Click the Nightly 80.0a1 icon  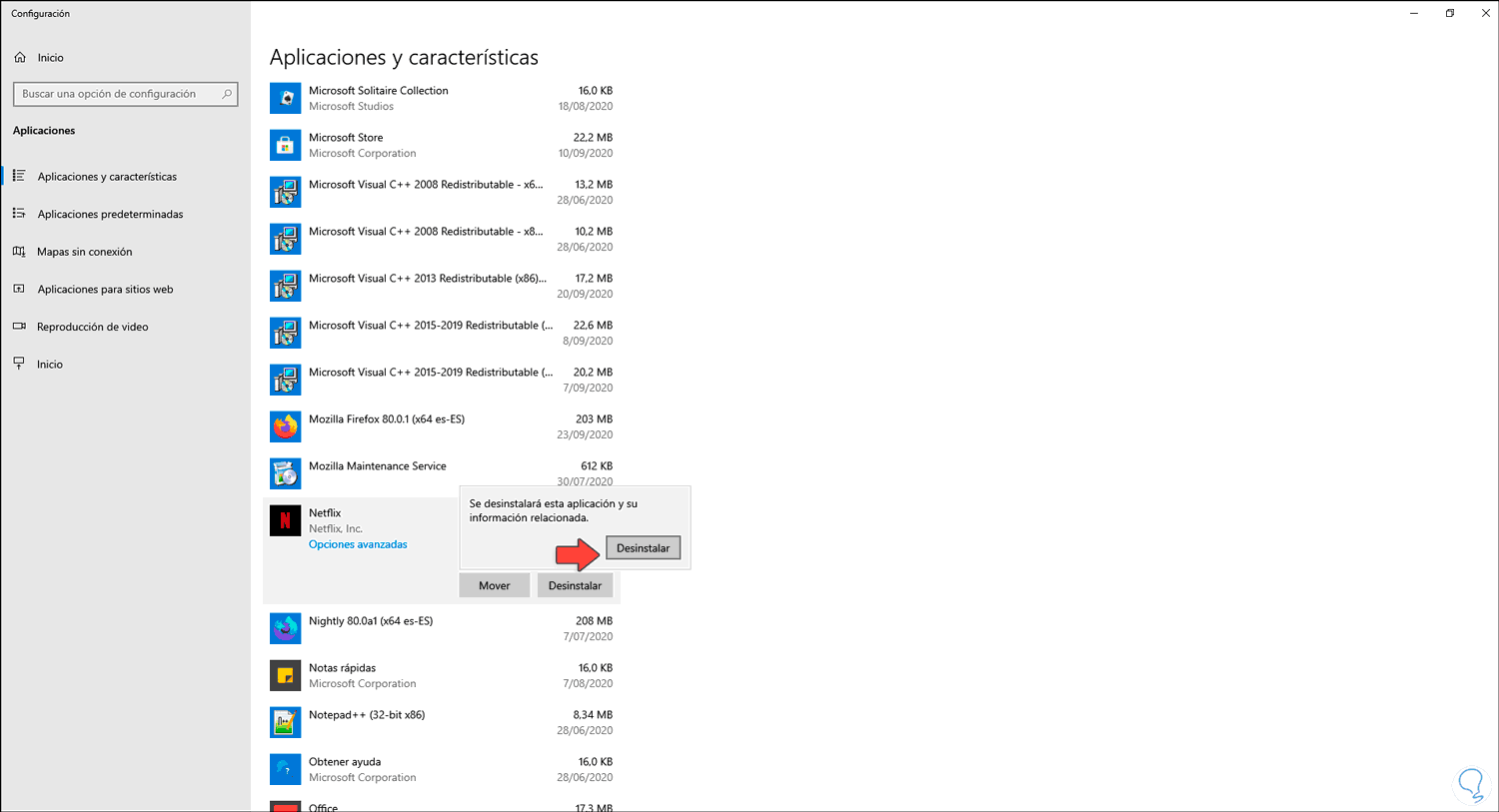click(285, 628)
